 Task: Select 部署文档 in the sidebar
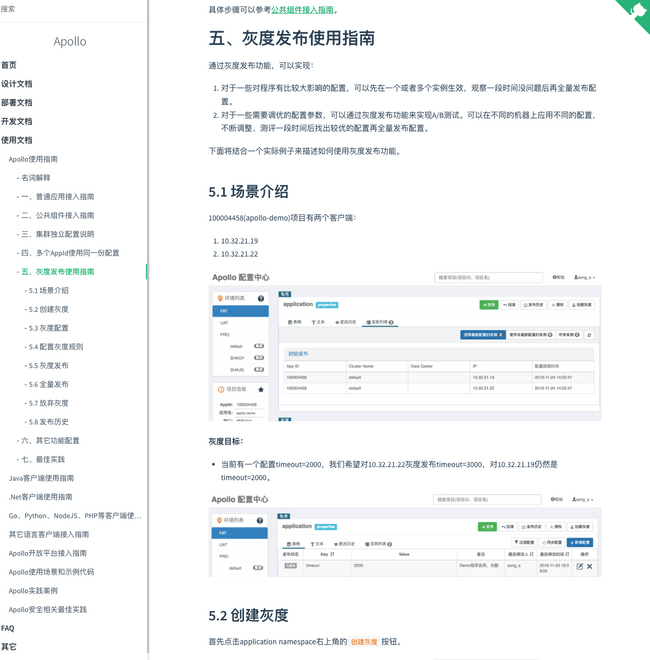click(16, 103)
